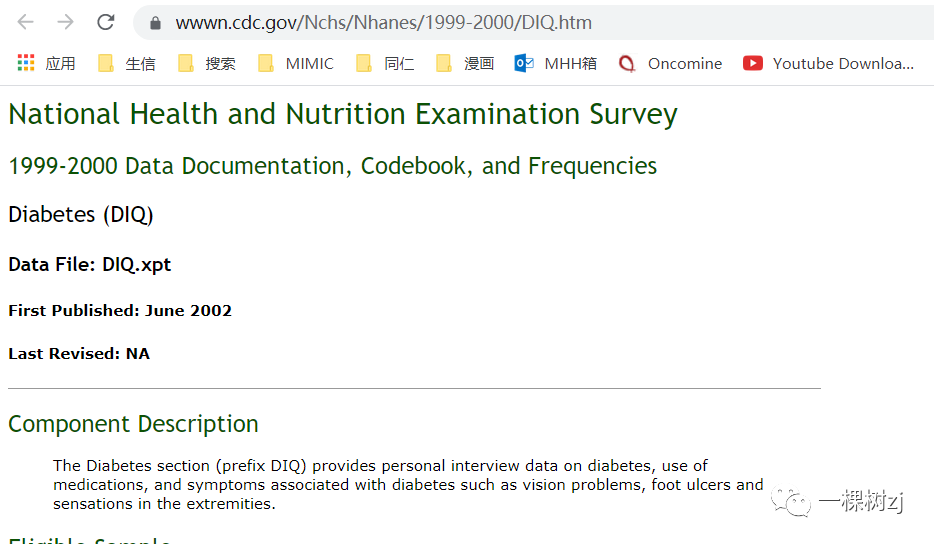
Task: Open the Youtube Download bookmark
Action: click(x=829, y=63)
